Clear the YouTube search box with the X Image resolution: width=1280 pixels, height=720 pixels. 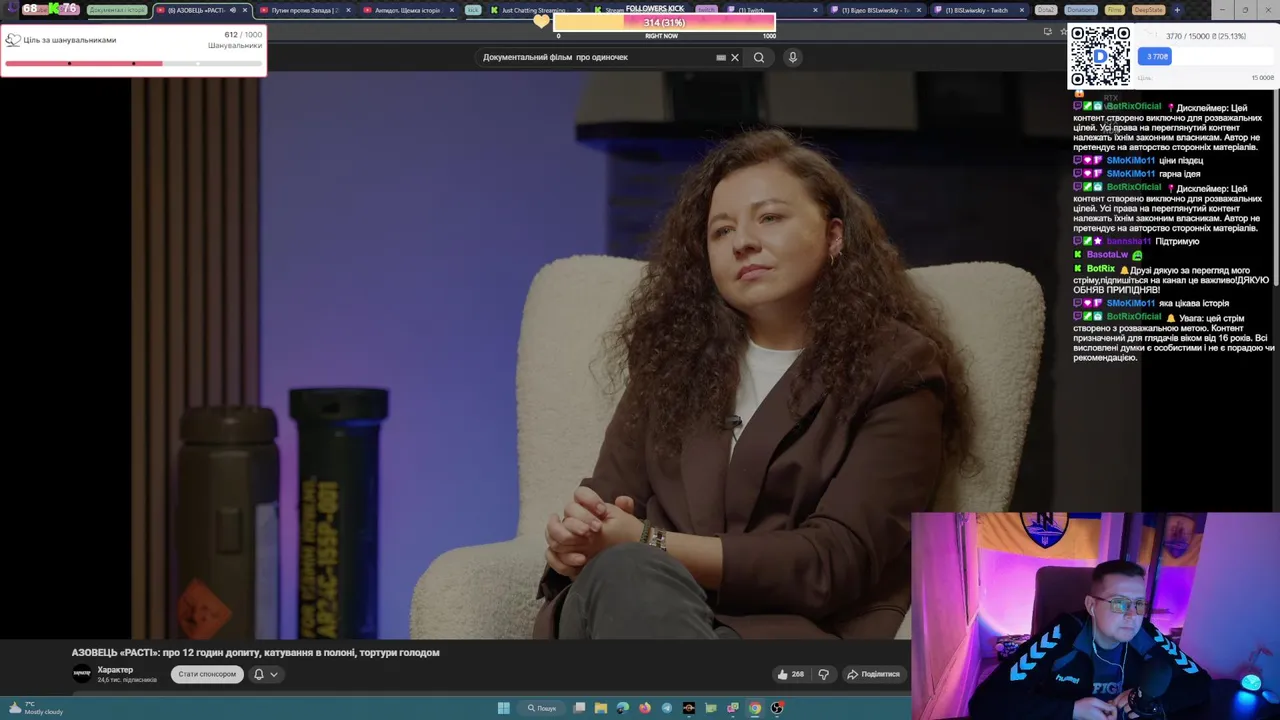735,57
